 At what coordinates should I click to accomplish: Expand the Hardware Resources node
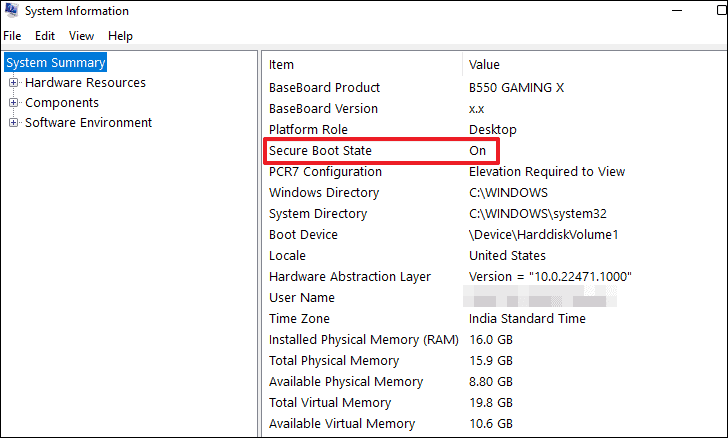pos(14,83)
